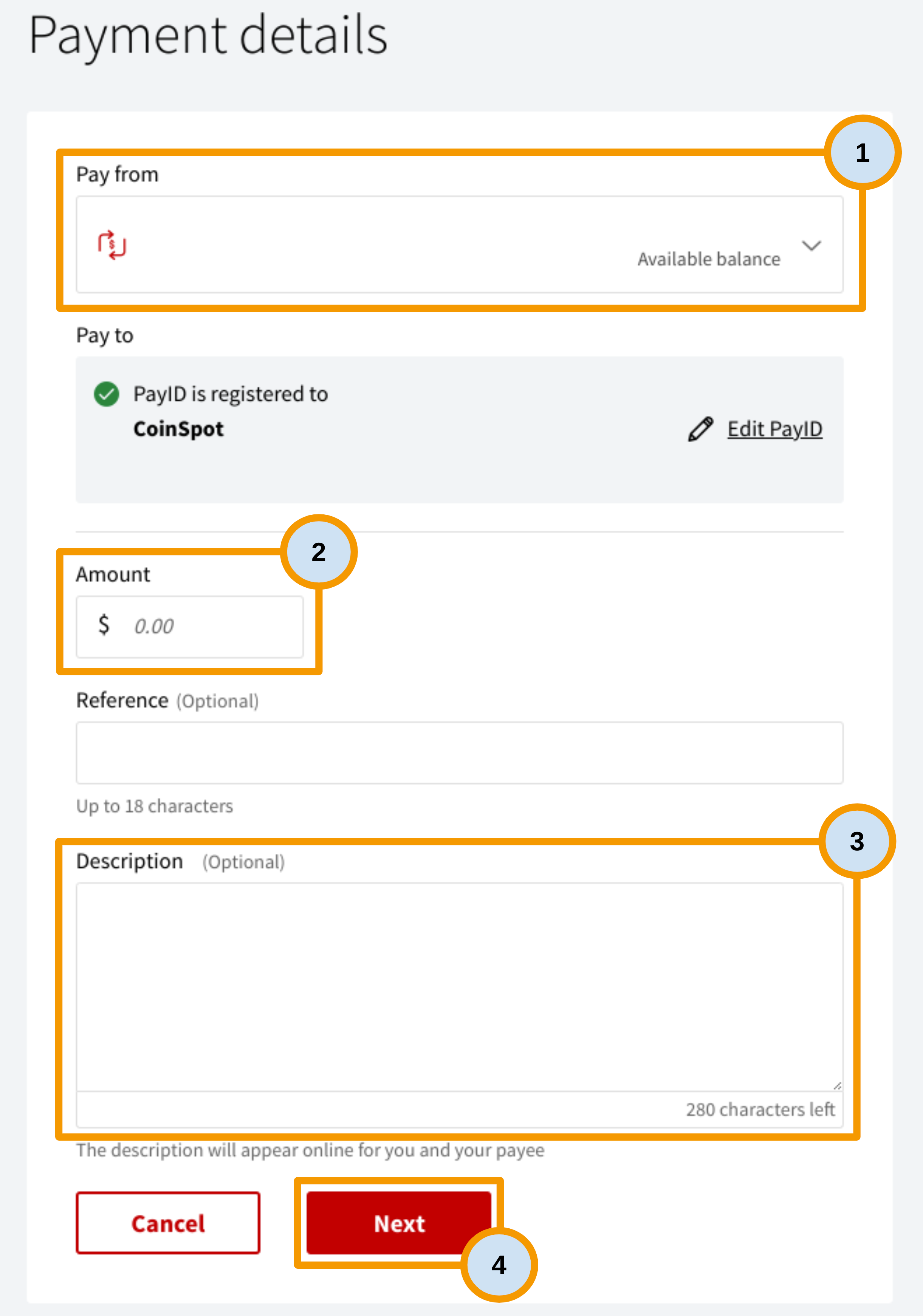Click the annotation circle numbered 3
923x1316 pixels.
click(857, 841)
